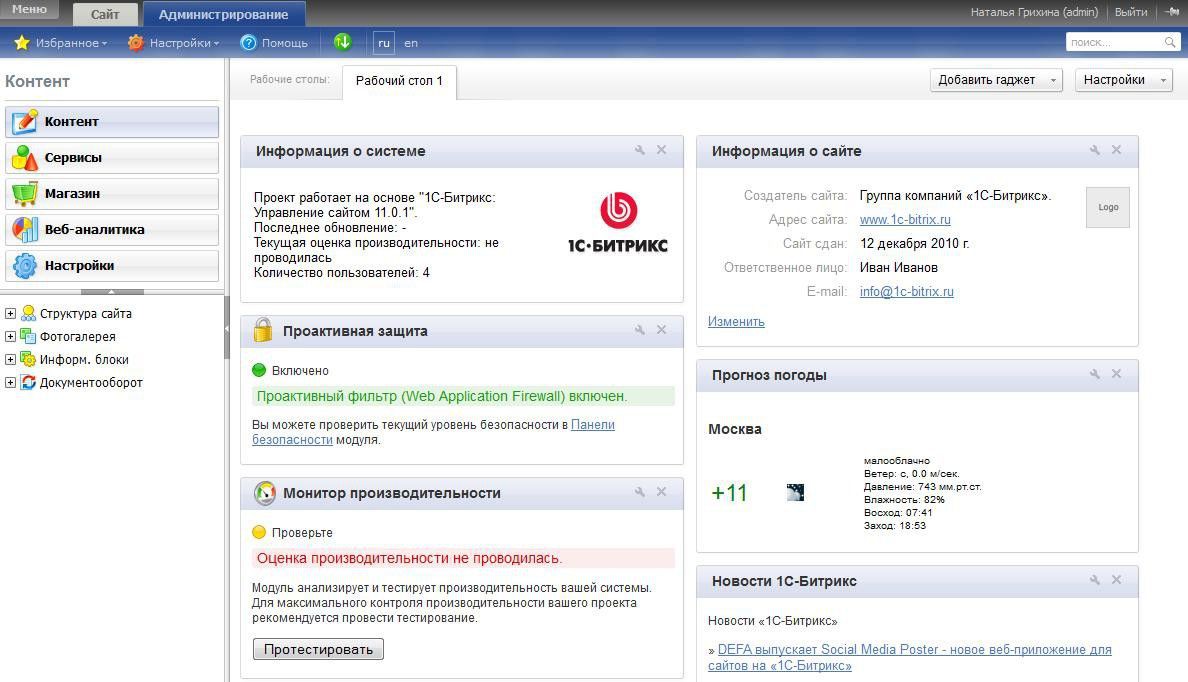Click the green update icon in the toolbar
The height and width of the screenshot is (682, 1188).
[x=341, y=42]
